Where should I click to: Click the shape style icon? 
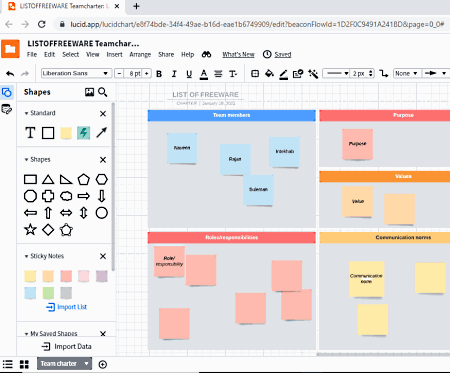[x=255, y=73]
